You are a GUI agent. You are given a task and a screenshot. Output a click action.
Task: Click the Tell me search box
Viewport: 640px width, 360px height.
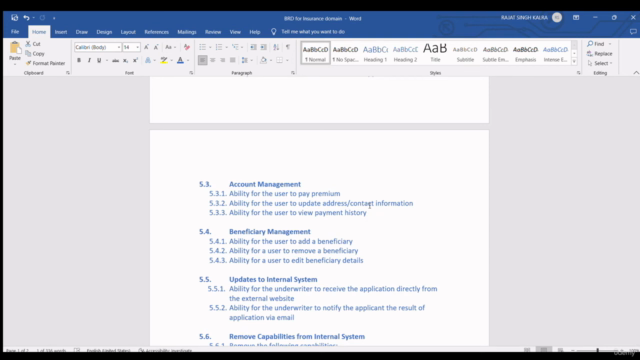[x=313, y=32]
